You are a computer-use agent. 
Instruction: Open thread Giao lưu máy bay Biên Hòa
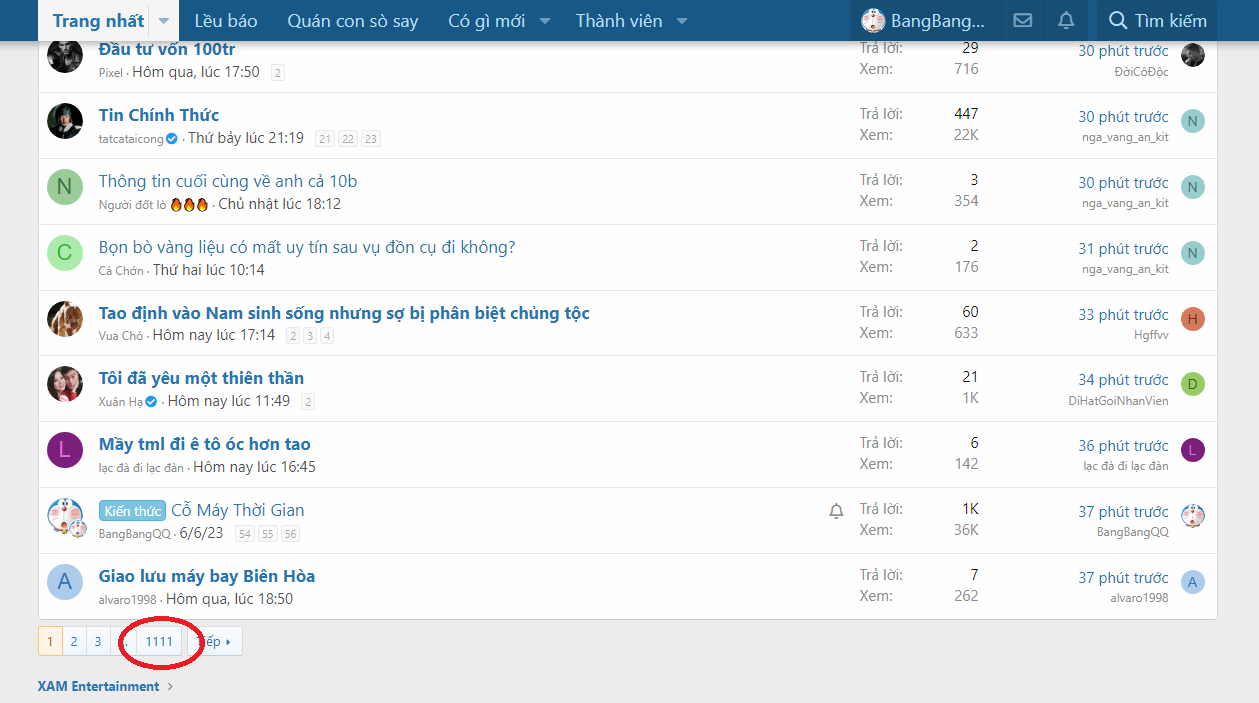[x=207, y=576]
